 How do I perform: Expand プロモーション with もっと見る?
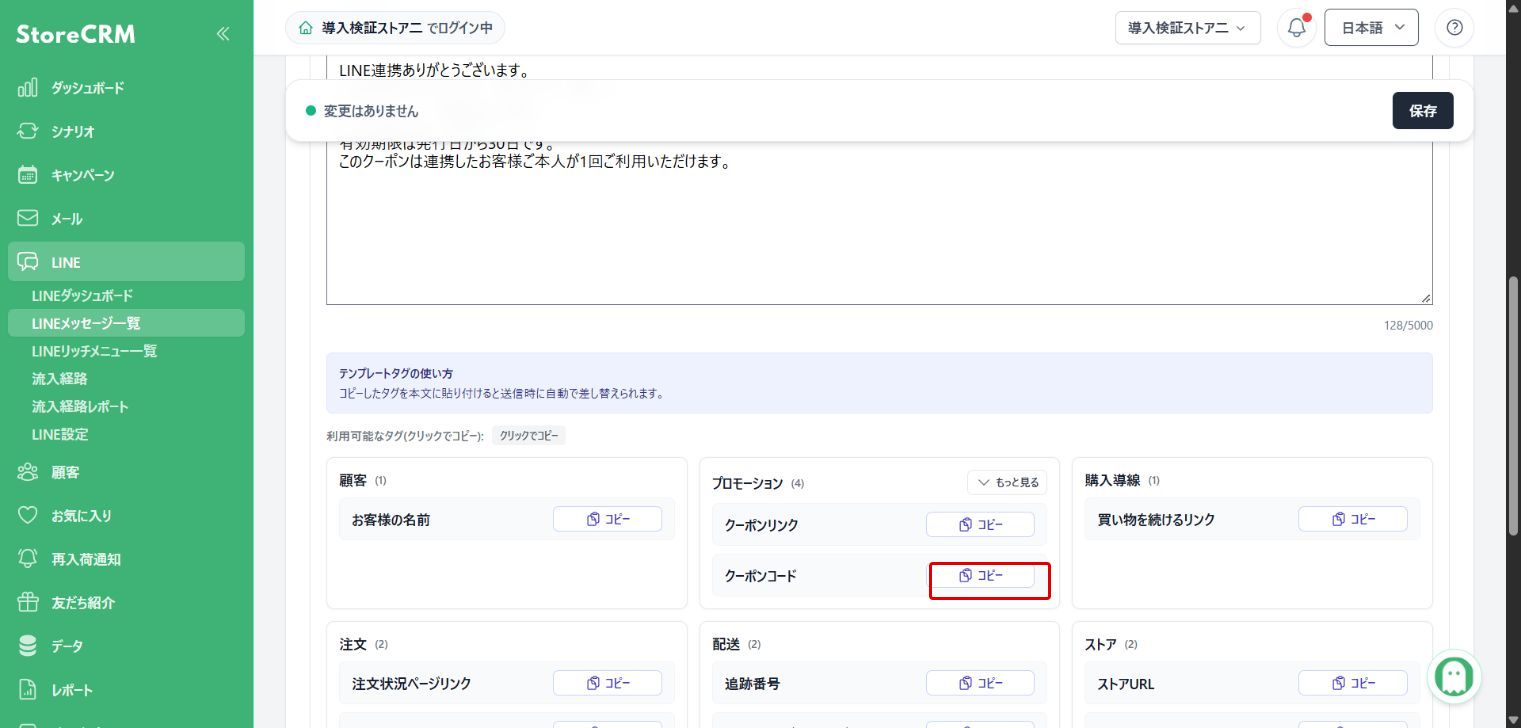pos(1007,482)
